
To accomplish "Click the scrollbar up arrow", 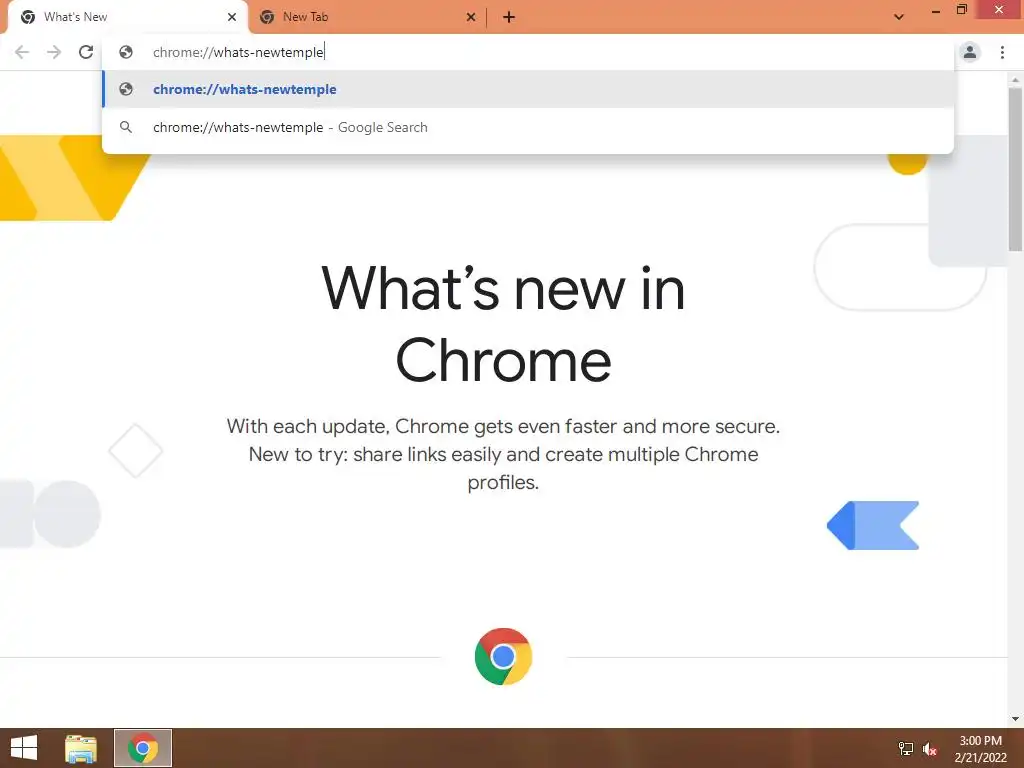I will pos(1015,80).
